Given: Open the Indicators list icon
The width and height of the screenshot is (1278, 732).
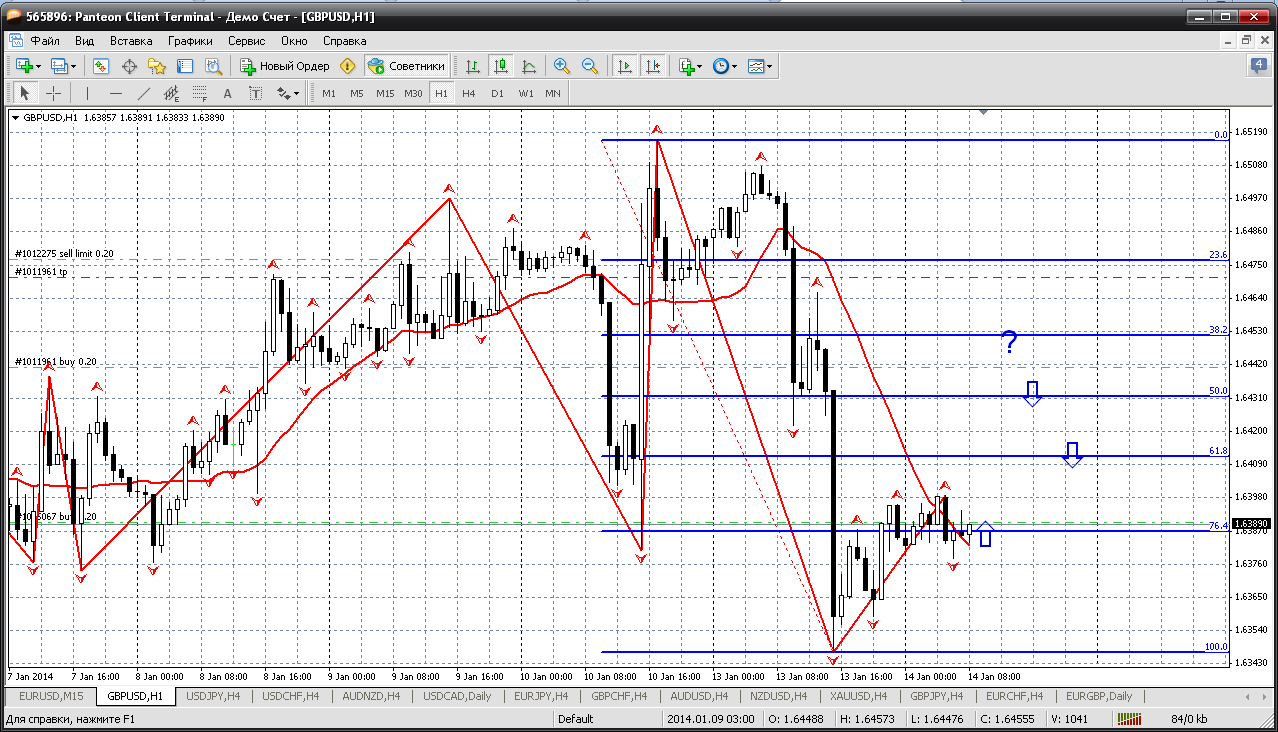Looking at the screenshot, I should point(686,66).
